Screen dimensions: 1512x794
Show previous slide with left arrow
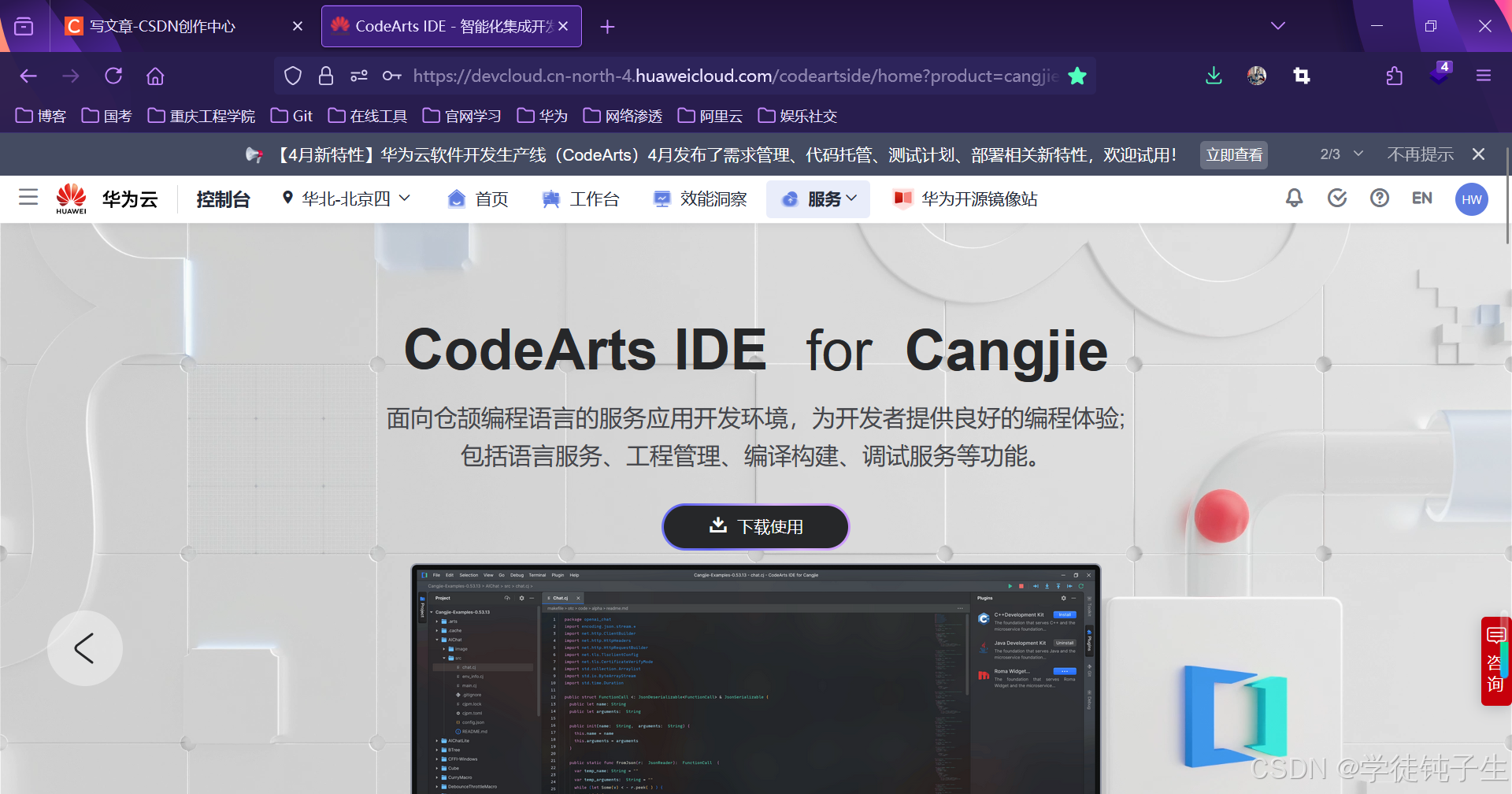85,648
